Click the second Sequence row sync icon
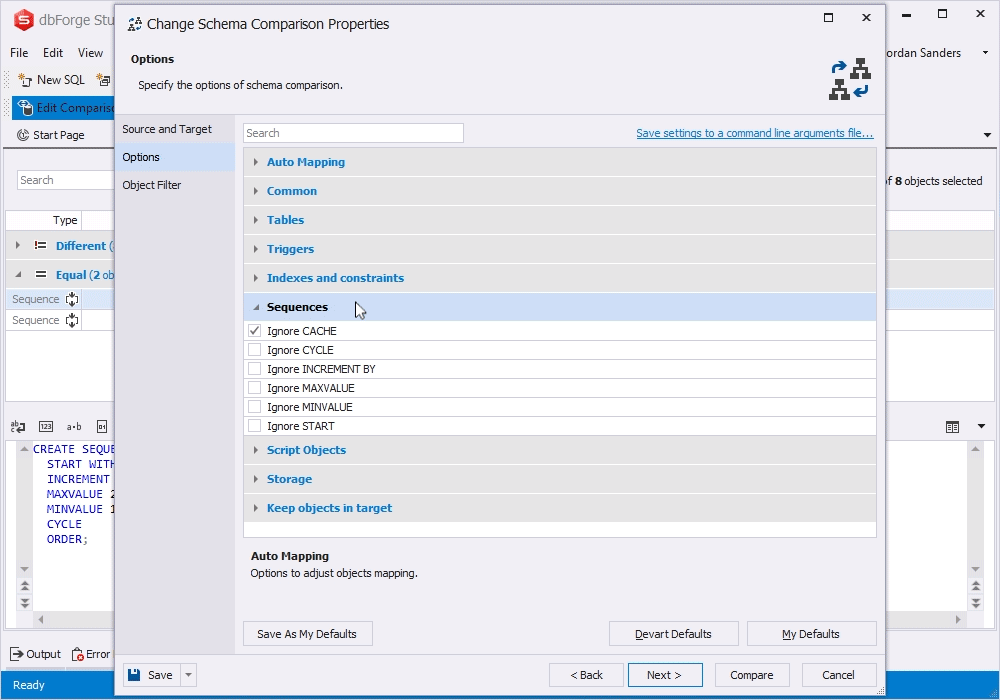The image size is (1000, 700). click(x=72, y=320)
